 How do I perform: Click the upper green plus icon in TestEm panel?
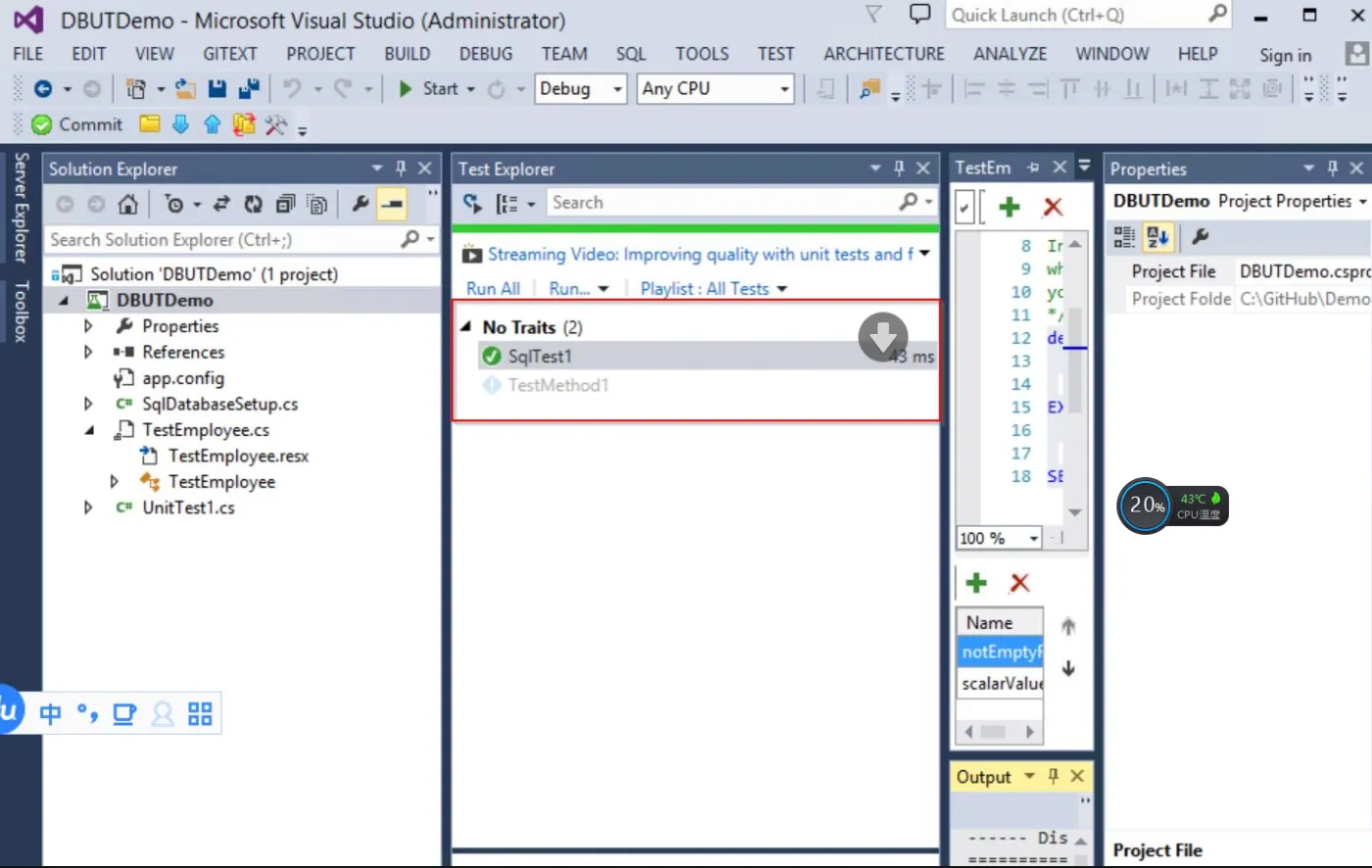pos(1009,207)
